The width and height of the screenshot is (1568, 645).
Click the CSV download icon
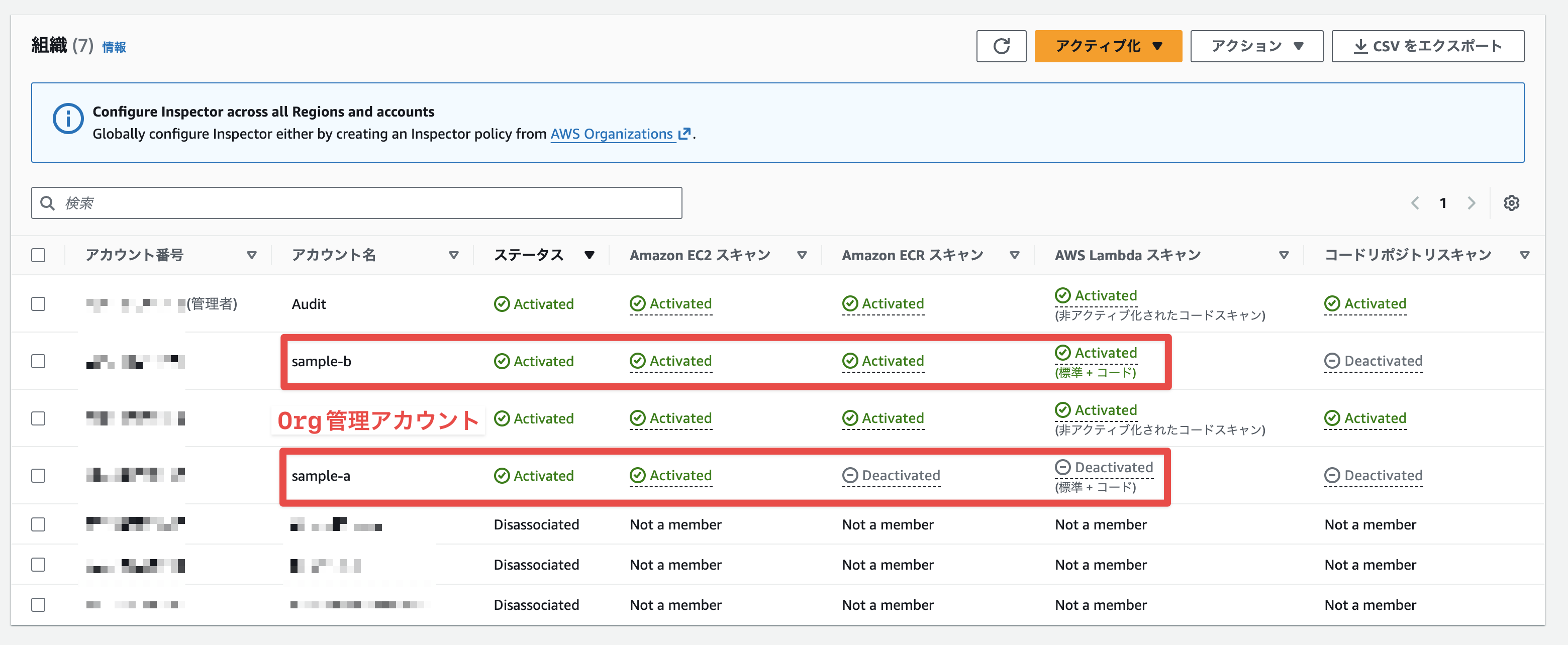coord(1360,47)
